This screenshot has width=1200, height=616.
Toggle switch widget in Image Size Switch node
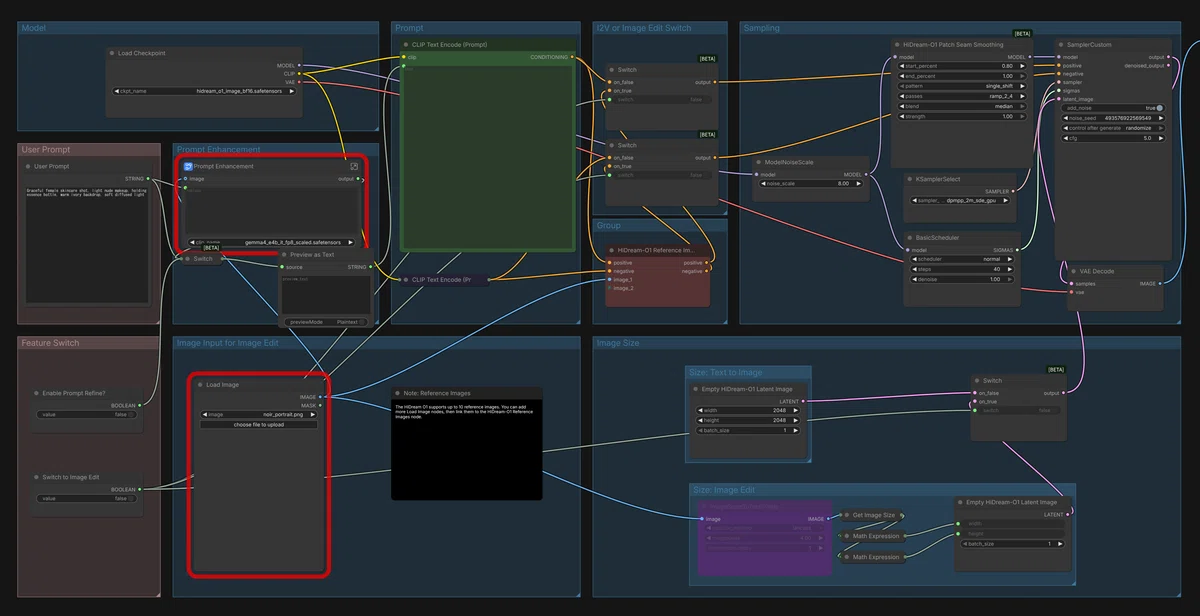click(1016, 410)
